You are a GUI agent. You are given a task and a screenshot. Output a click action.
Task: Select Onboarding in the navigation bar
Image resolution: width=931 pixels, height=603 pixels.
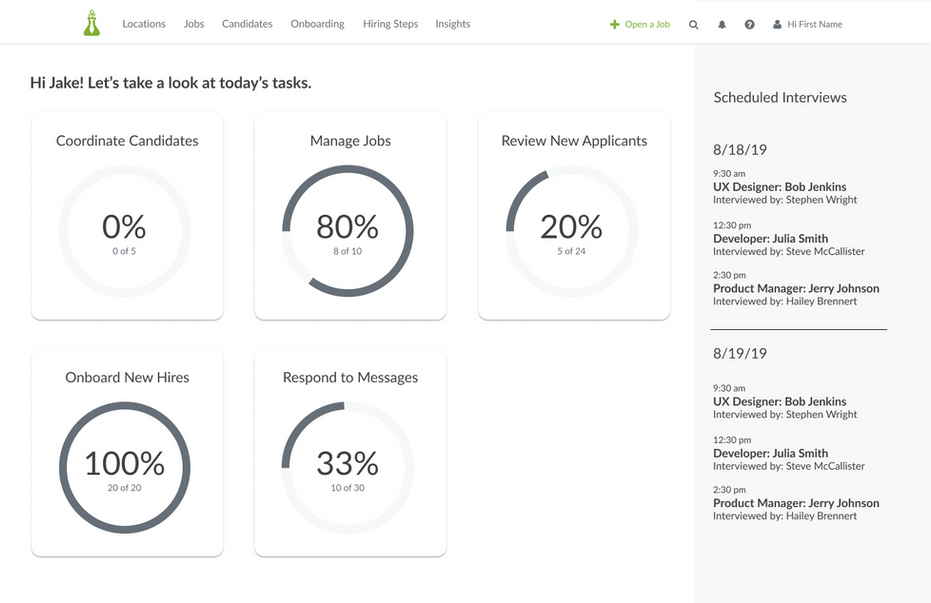pyautogui.click(x=317, y=24)
